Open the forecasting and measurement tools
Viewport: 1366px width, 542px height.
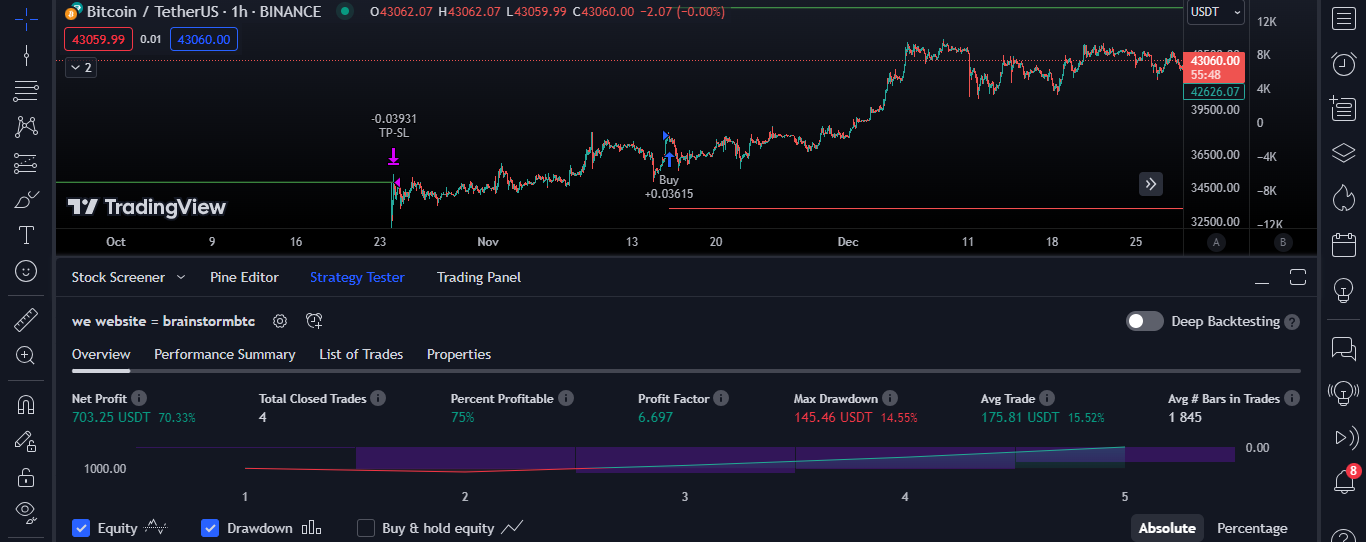(x=26, y=163)
